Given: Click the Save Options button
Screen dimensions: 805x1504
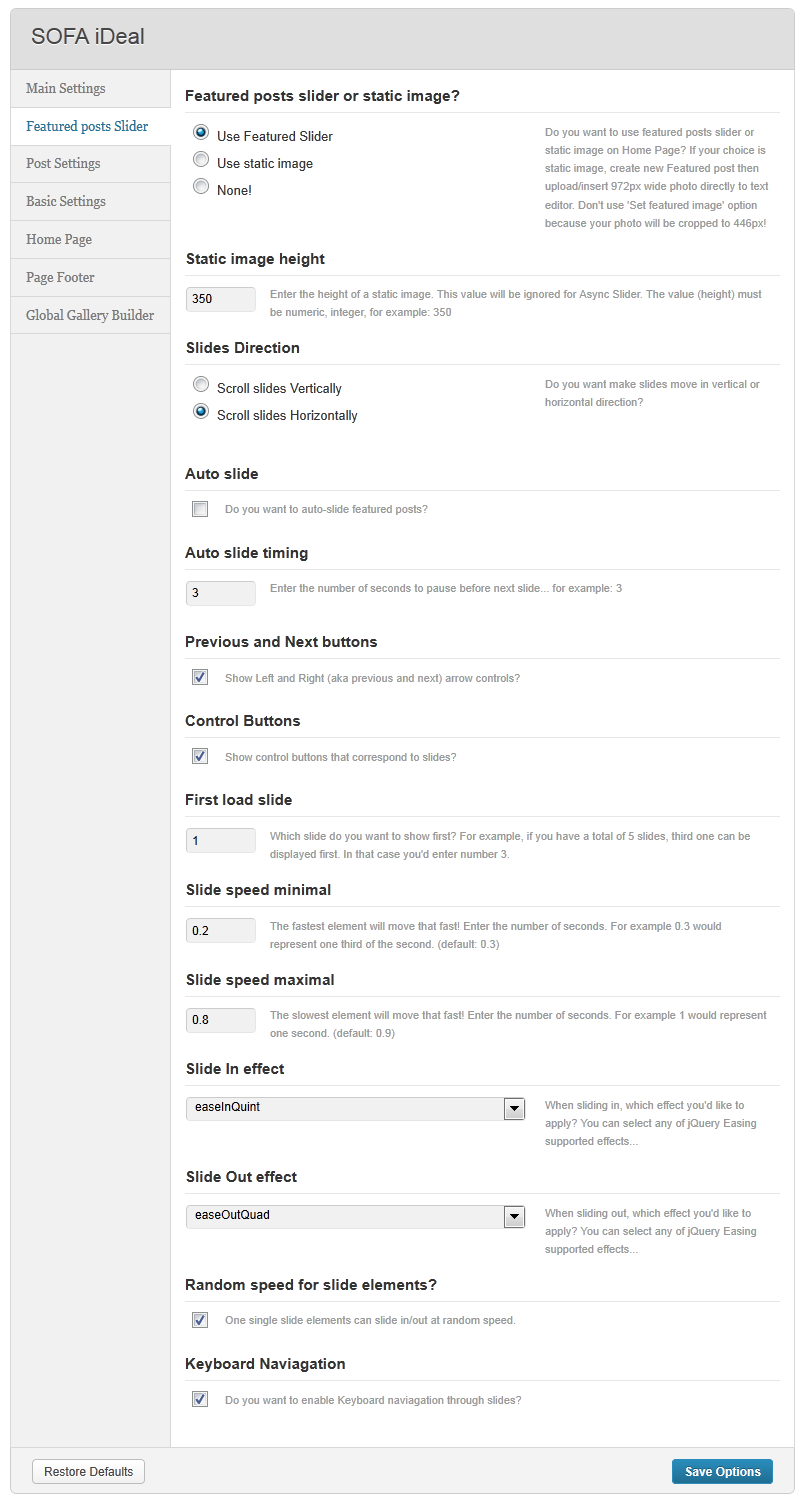Looking at the screenshot, I should pyautogui.click(x=723, y=1471).
